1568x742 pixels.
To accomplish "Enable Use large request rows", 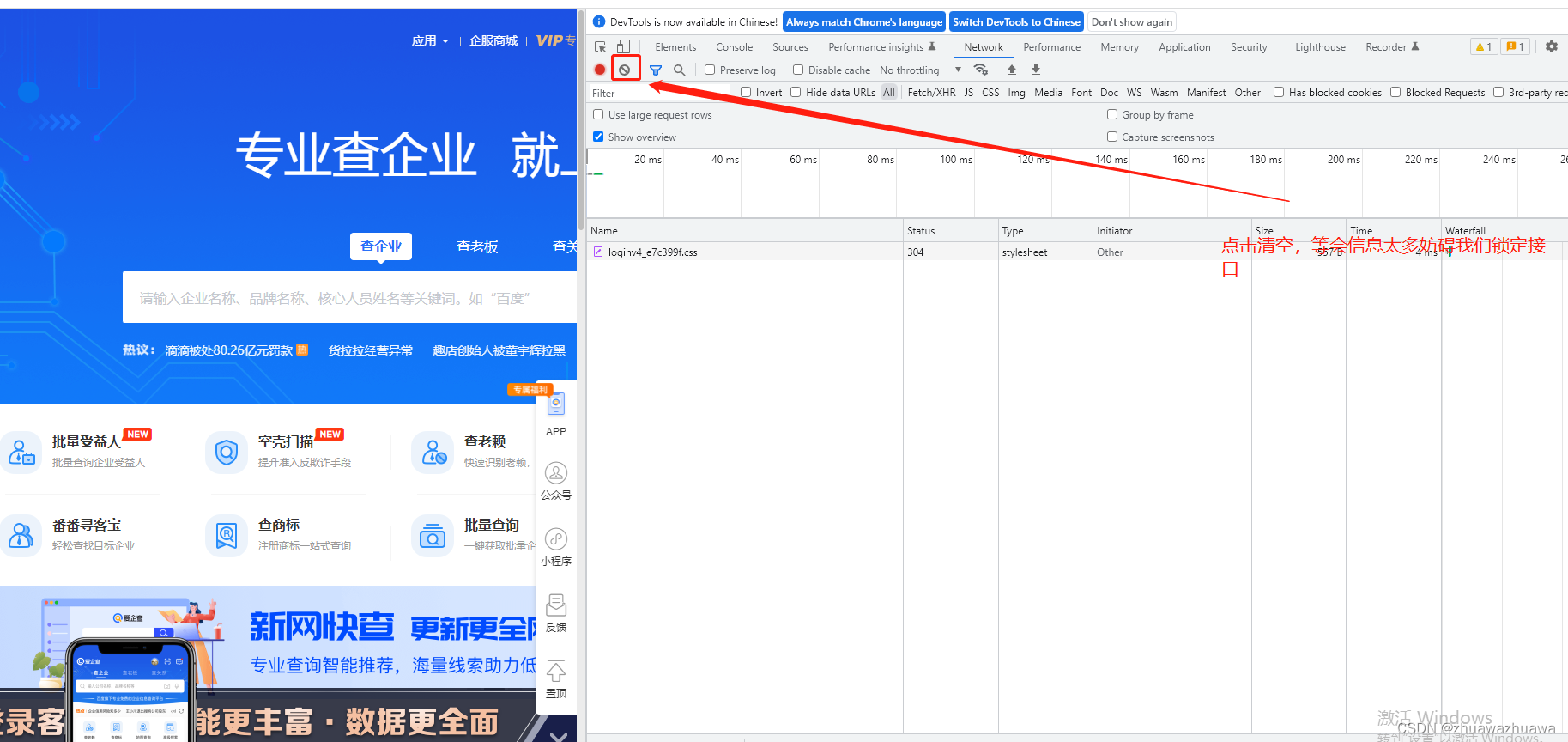I will (x=598, y=114).
